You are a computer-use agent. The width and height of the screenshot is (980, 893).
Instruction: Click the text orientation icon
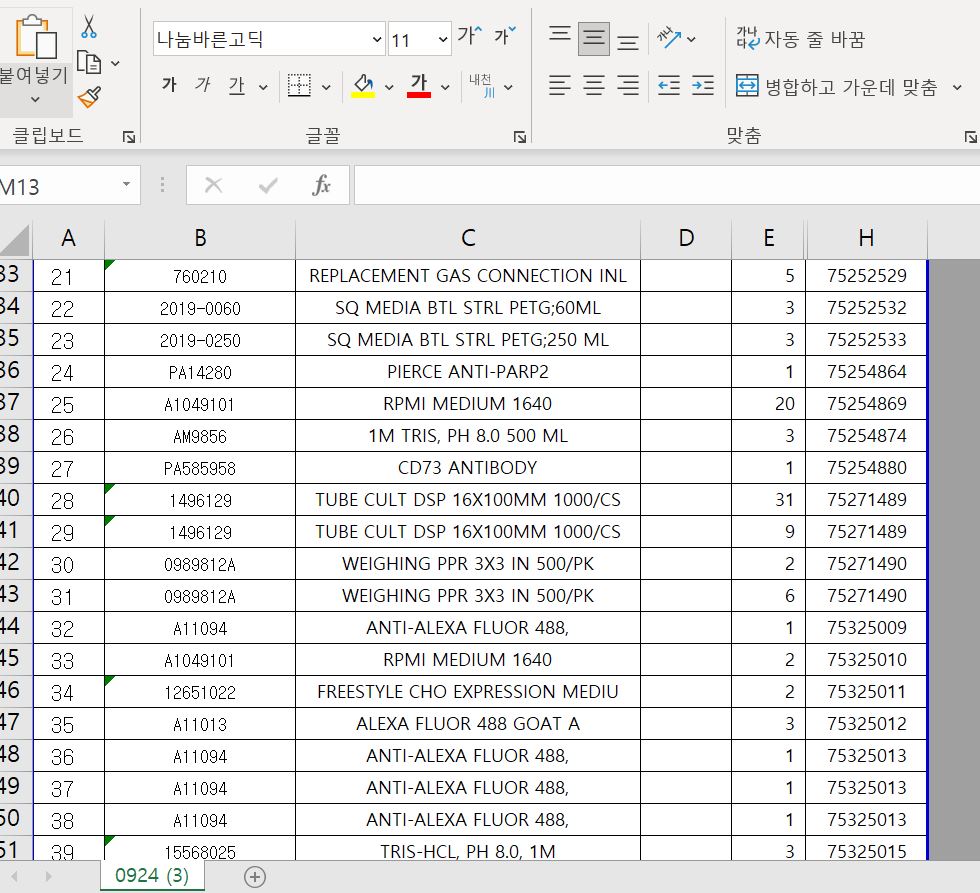669,38
